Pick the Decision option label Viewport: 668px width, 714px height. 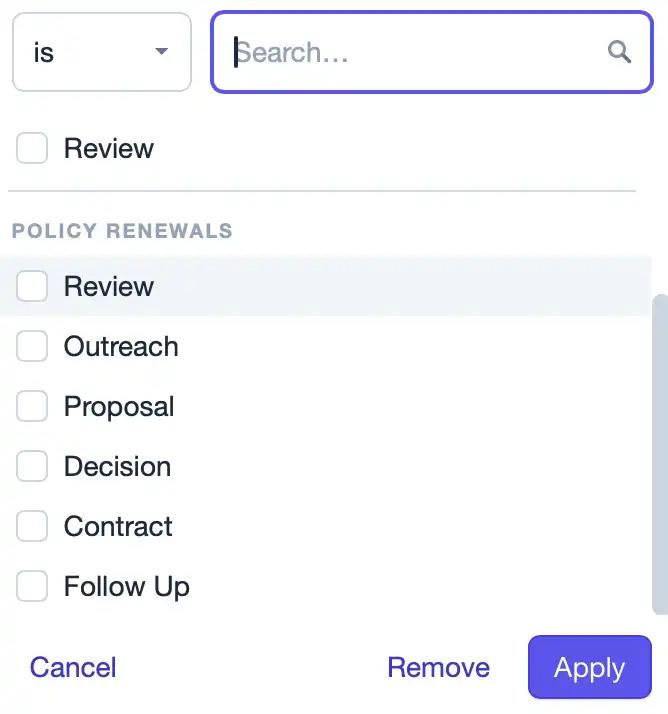click(117, 466)
